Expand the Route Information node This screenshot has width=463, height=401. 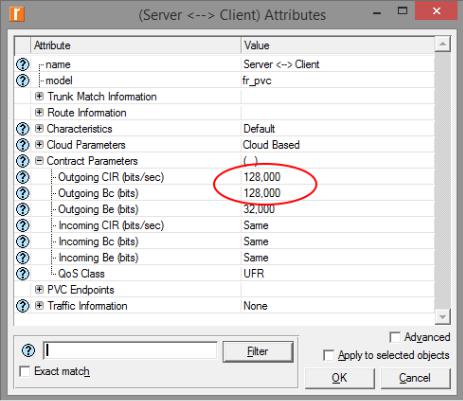pyautogui.click(x=39, y=112)
